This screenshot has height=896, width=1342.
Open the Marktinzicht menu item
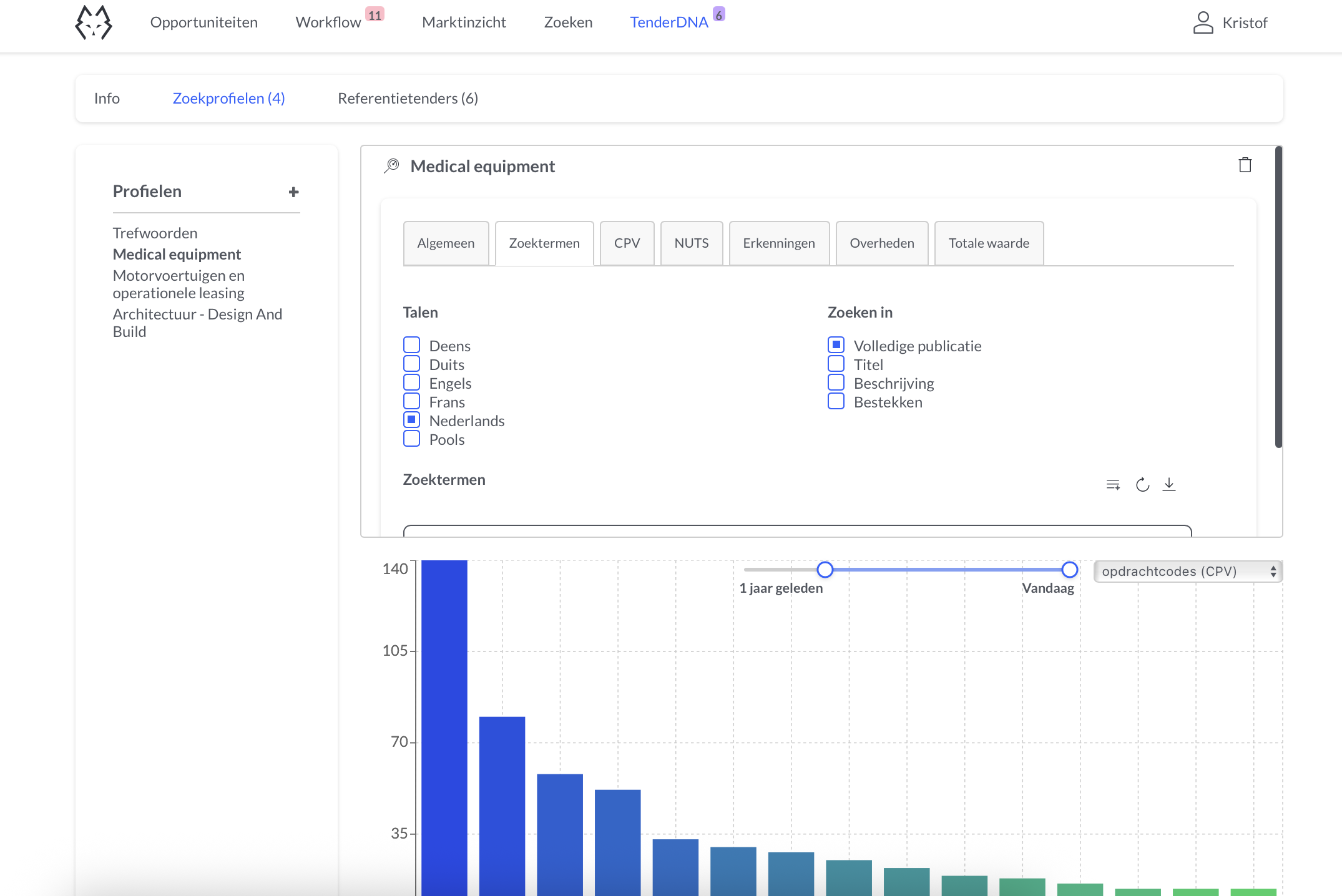pyautogui.click(x=464, y=22)
